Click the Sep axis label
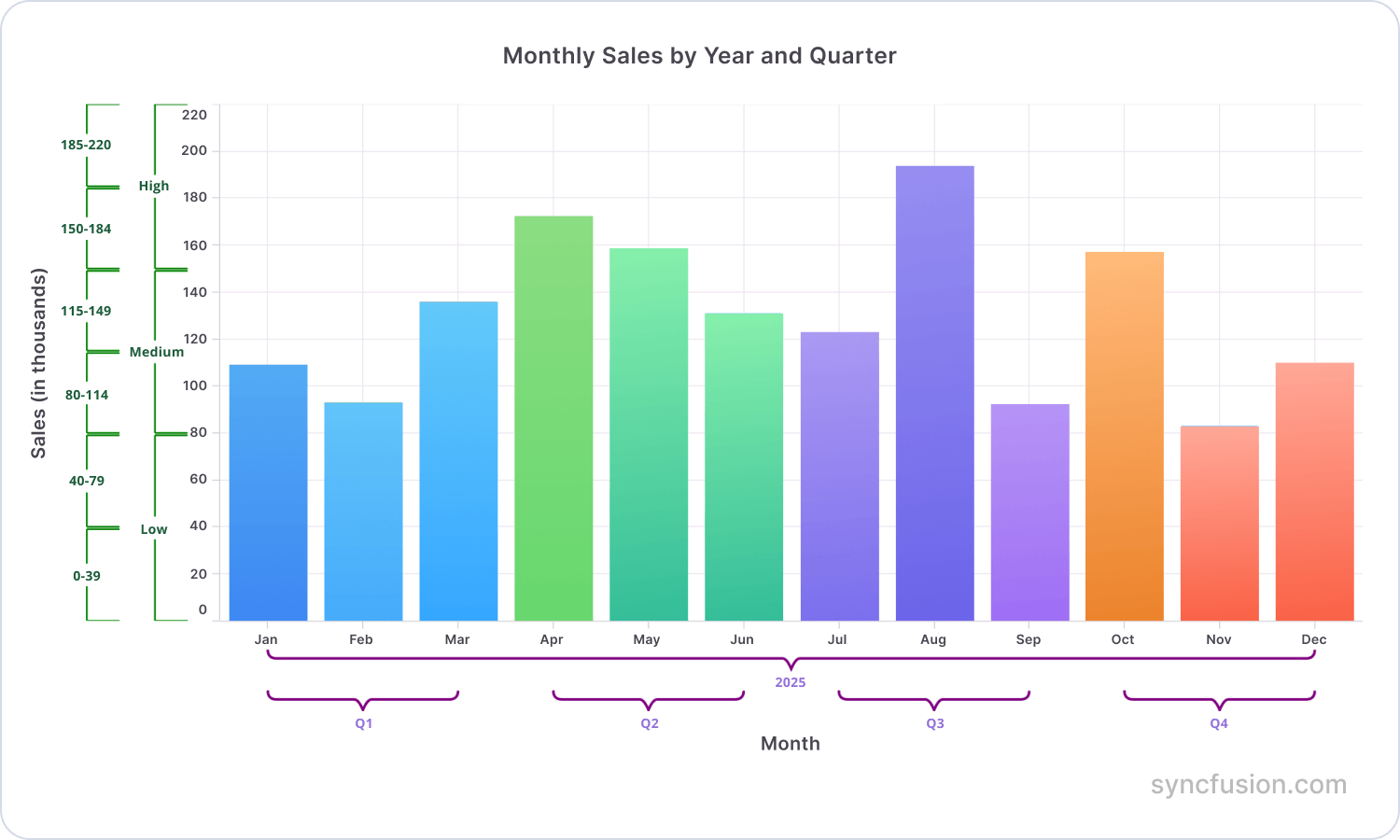The height and width of the screenshot is (840, 1400). [1029, 639]
